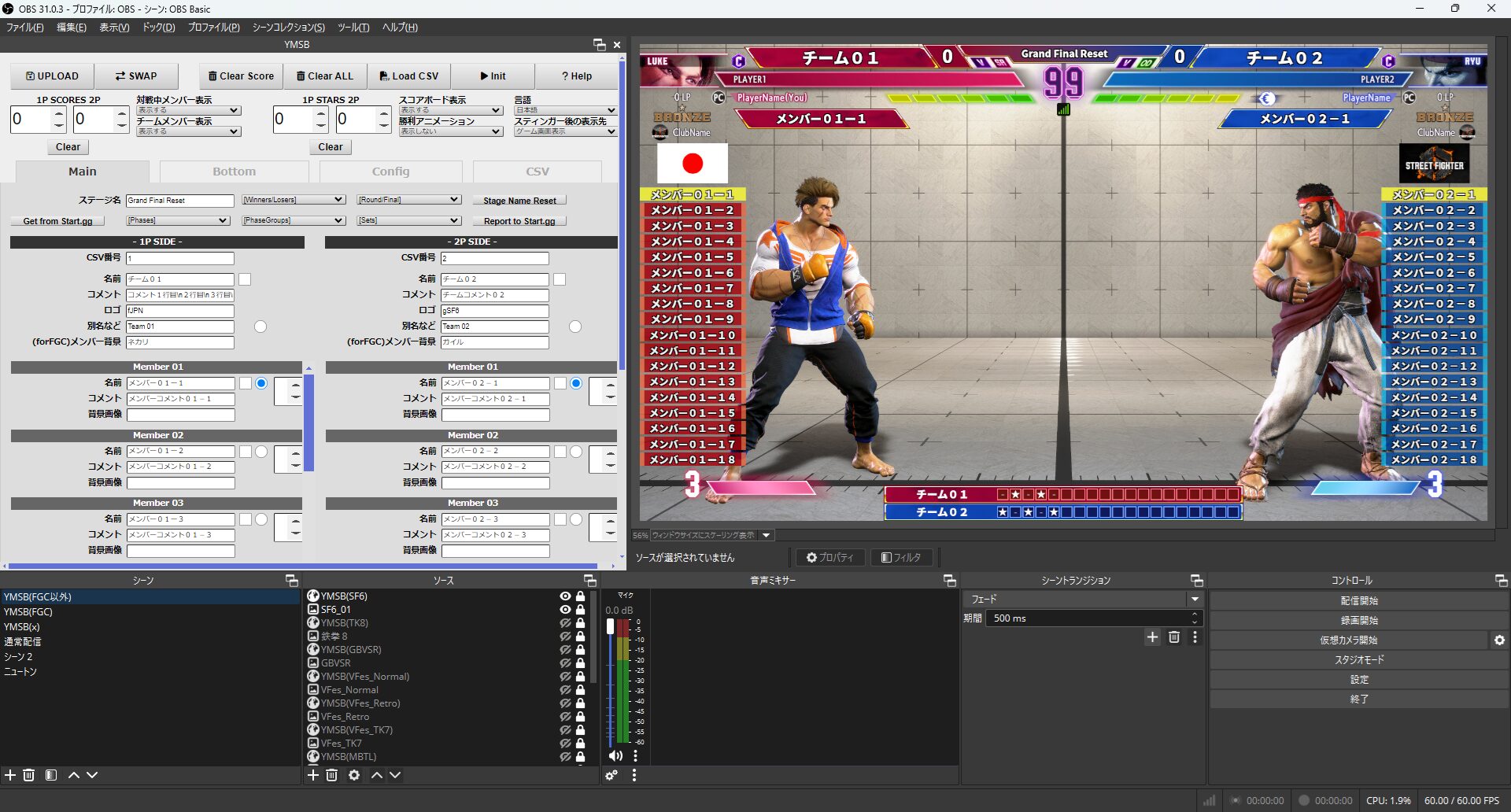This screenshot has width=1511, height=812.
Task: Open the ツール(T) menu
Action: (x=353, y=28)
